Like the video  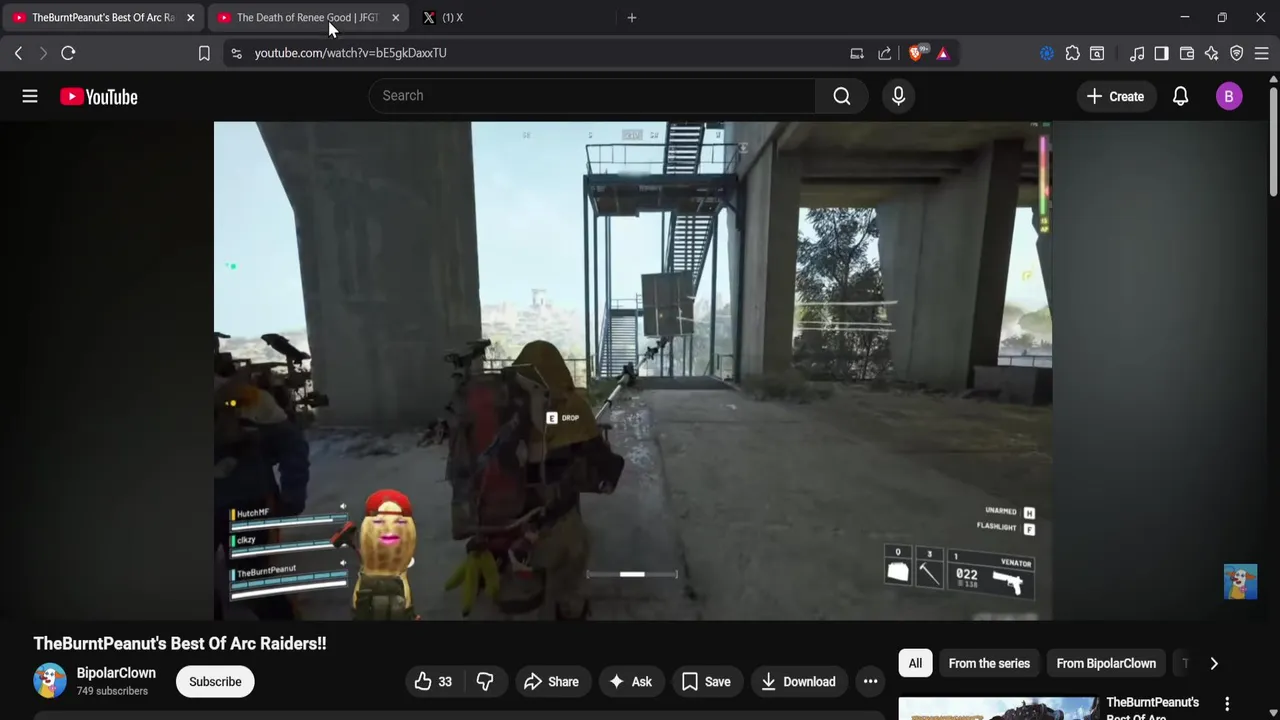[433, 682]
